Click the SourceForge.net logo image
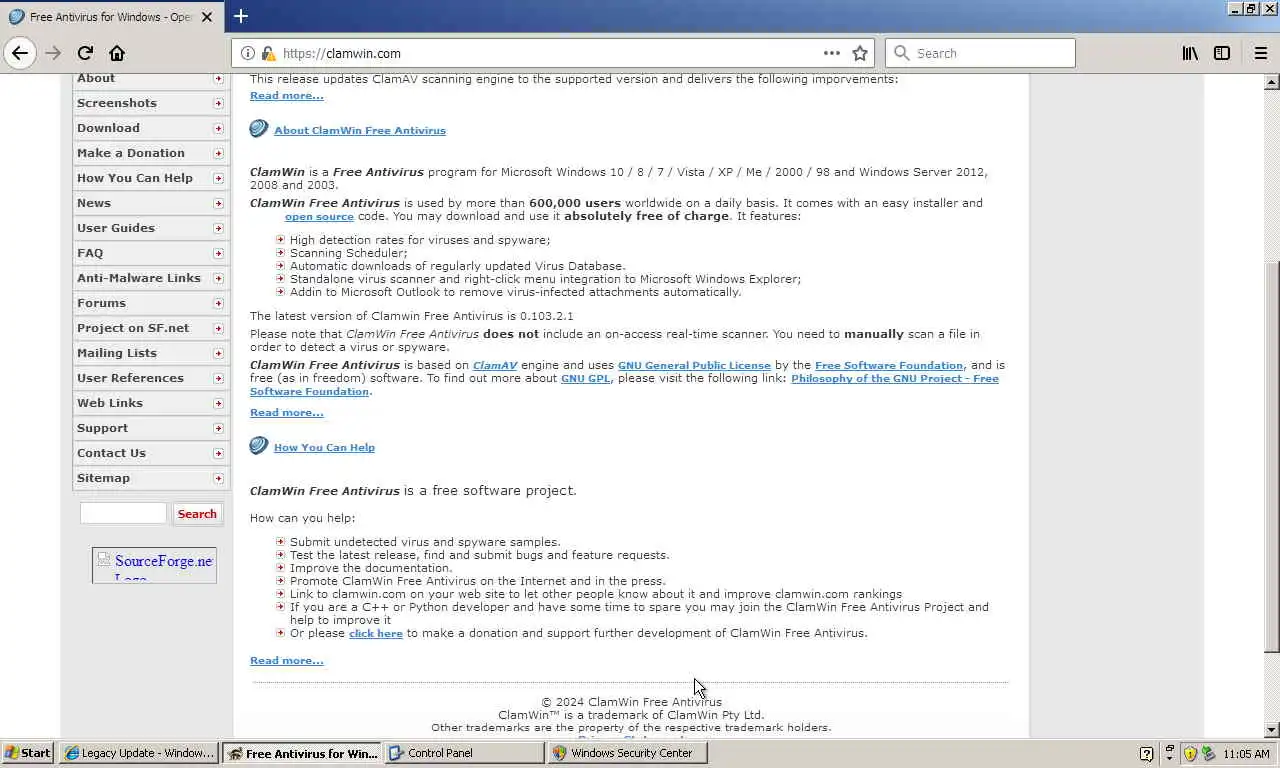 [154, 565]
